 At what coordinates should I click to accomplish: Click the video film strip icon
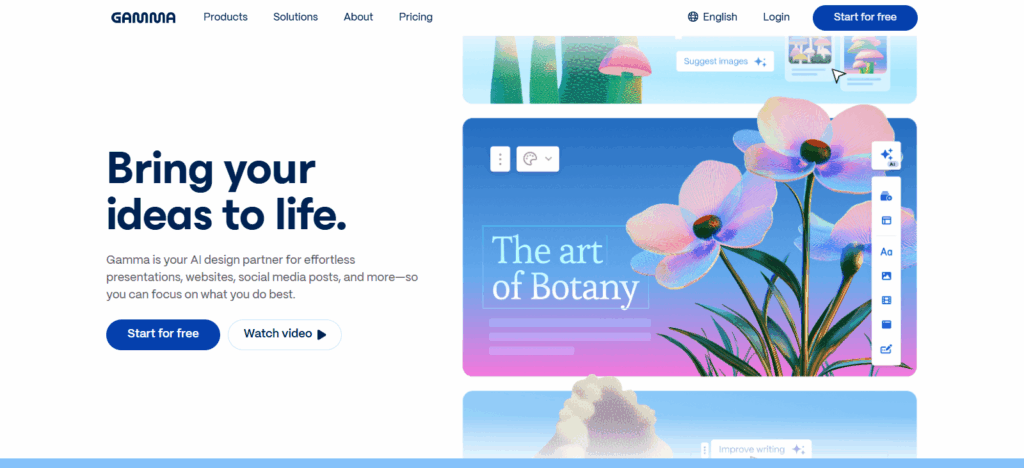(x=886, y=300)
